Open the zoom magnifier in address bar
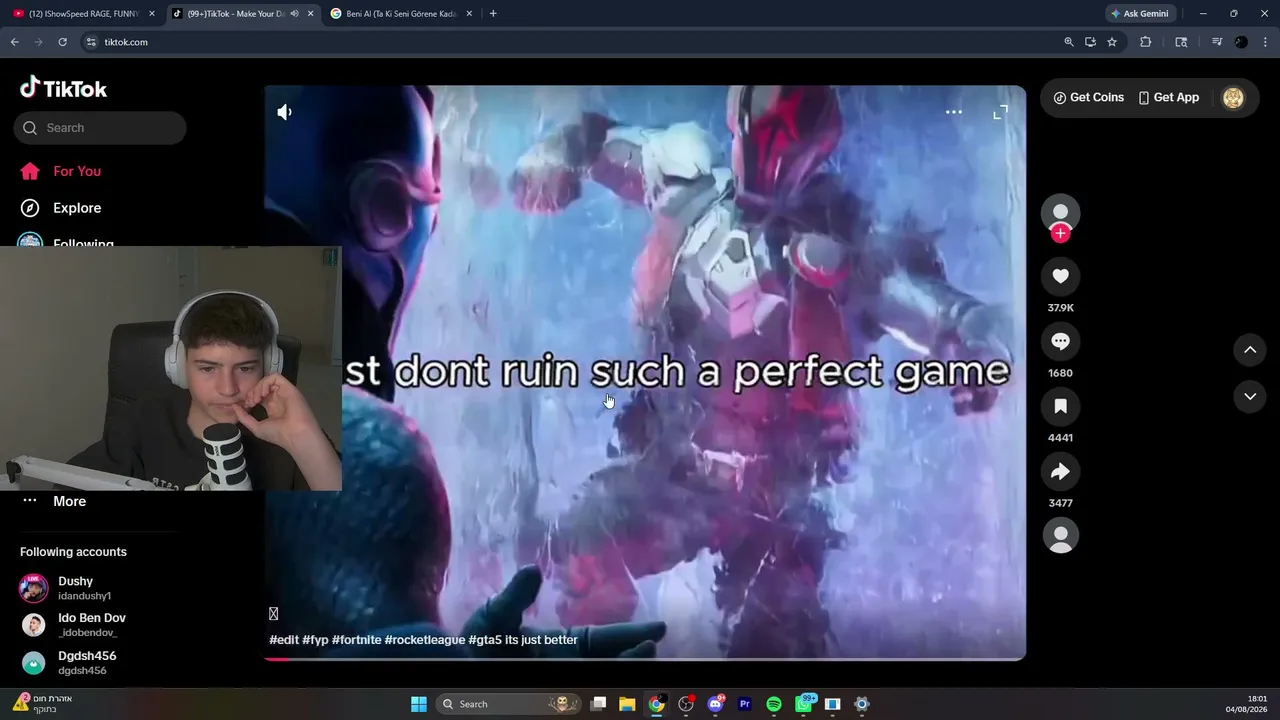 coord(1069,42)
